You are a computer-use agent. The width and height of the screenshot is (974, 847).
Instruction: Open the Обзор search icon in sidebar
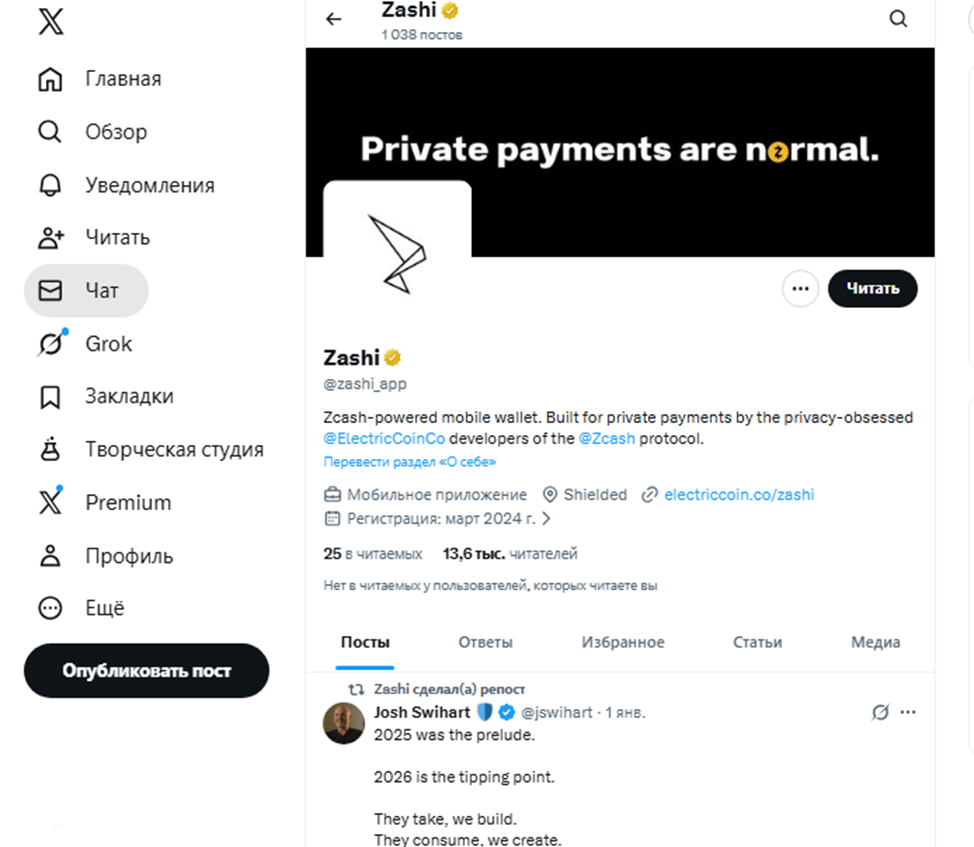[x=50, y=132]
